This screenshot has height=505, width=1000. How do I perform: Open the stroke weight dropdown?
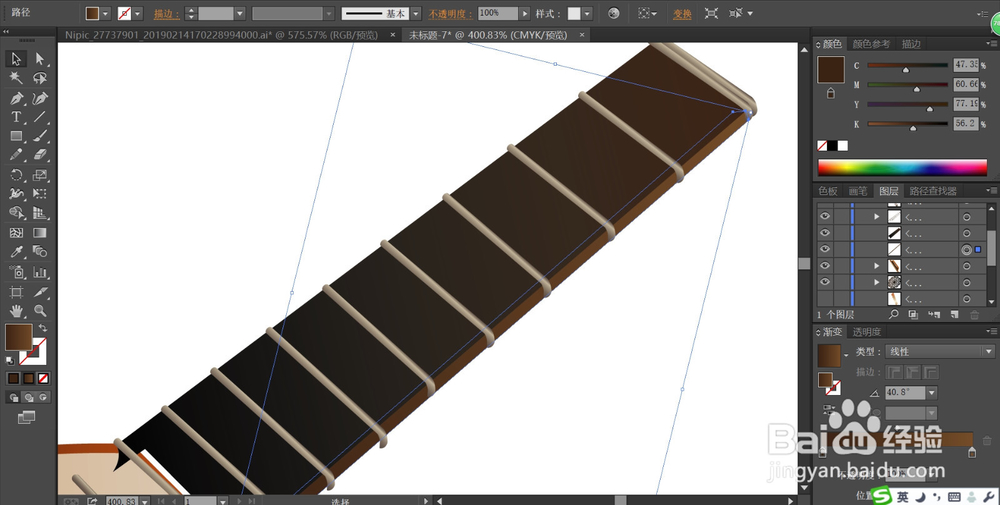[240, 13]
